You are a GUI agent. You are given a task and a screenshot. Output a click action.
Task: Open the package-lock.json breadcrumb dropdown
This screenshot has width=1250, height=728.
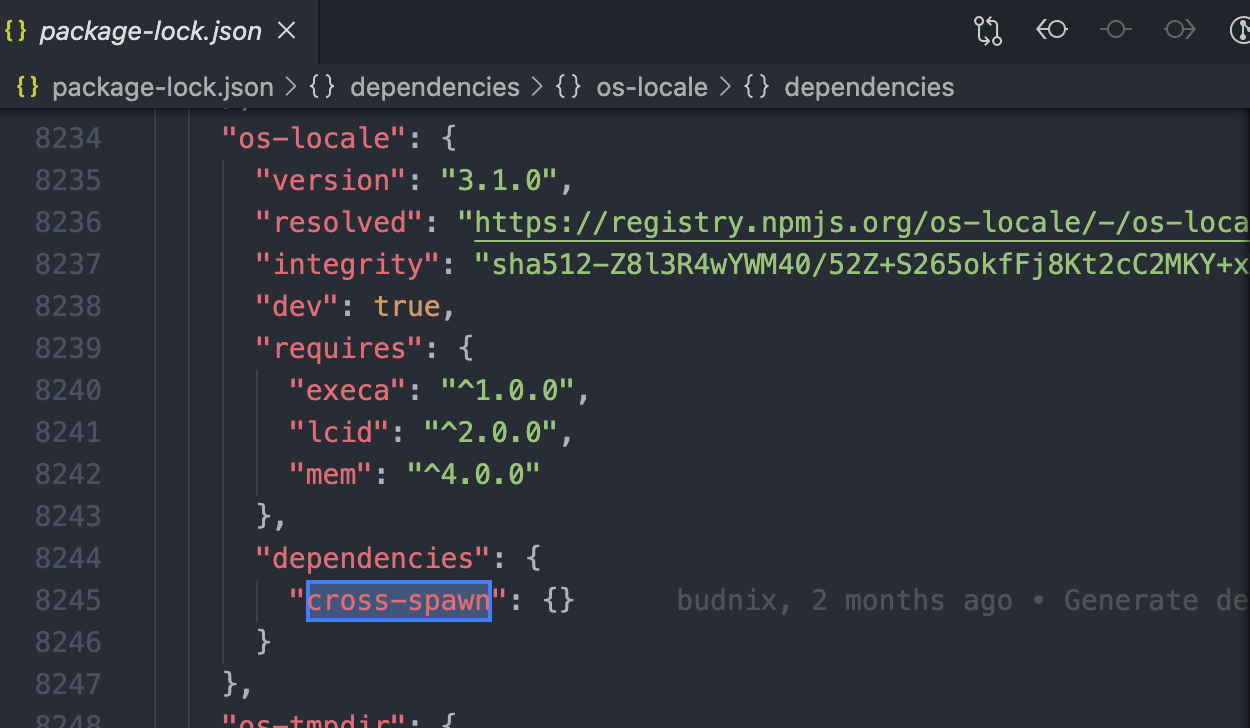coord(162,87)
